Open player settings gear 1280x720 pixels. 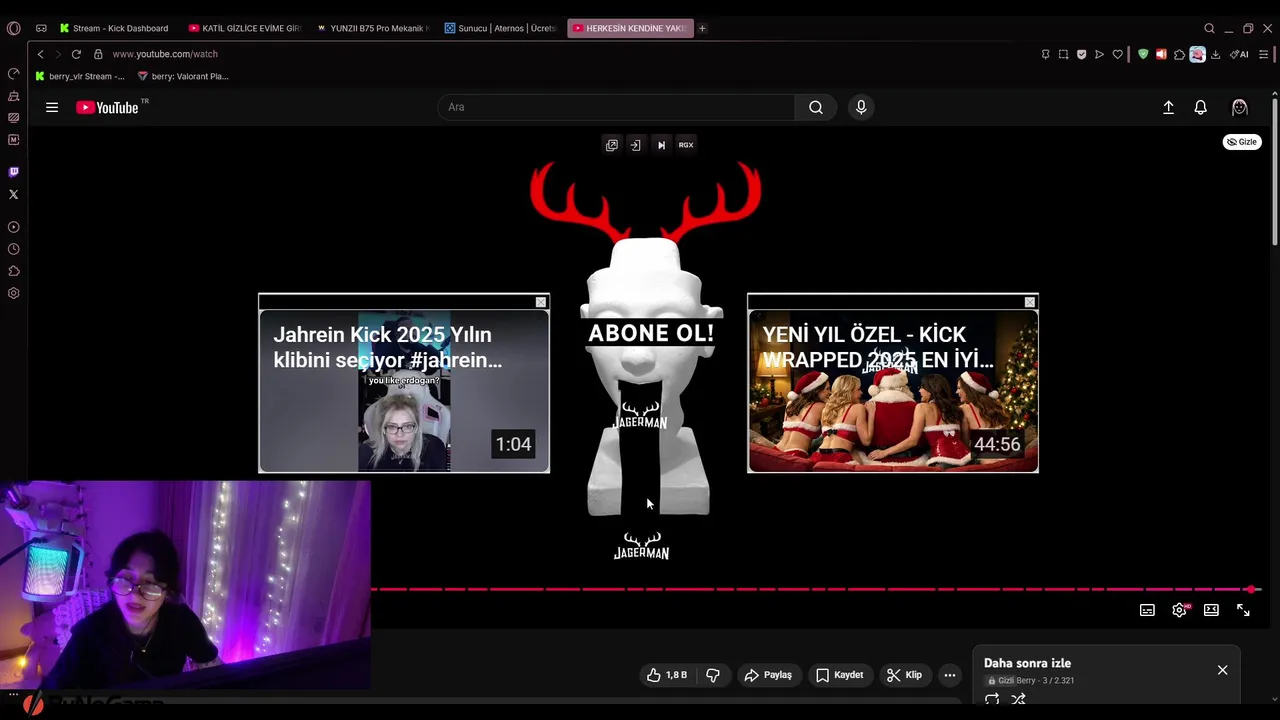(x=1179, y=610)
